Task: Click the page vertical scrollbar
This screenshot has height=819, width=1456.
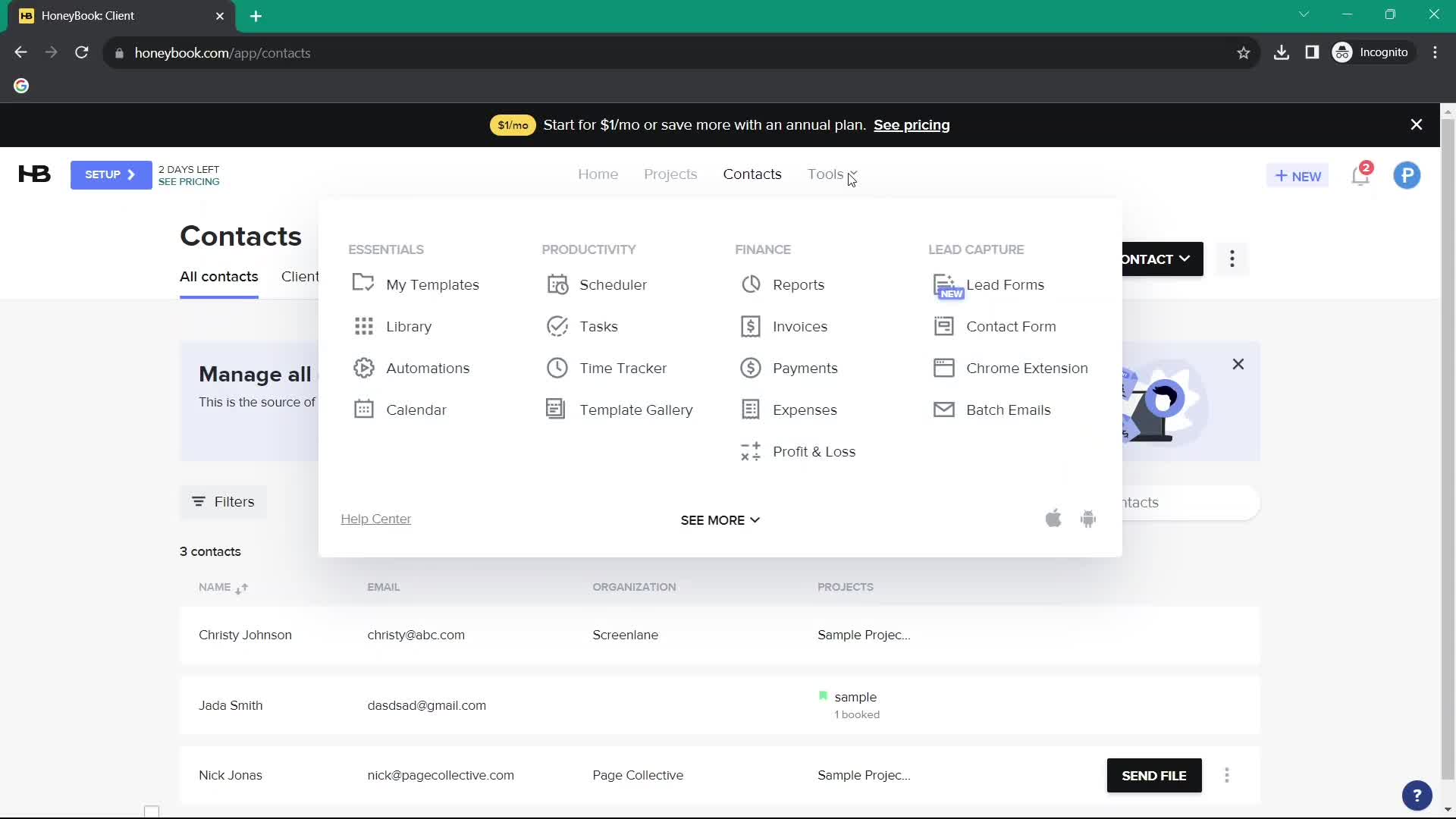Action: pyautogui.click(x=1447, y=447)
